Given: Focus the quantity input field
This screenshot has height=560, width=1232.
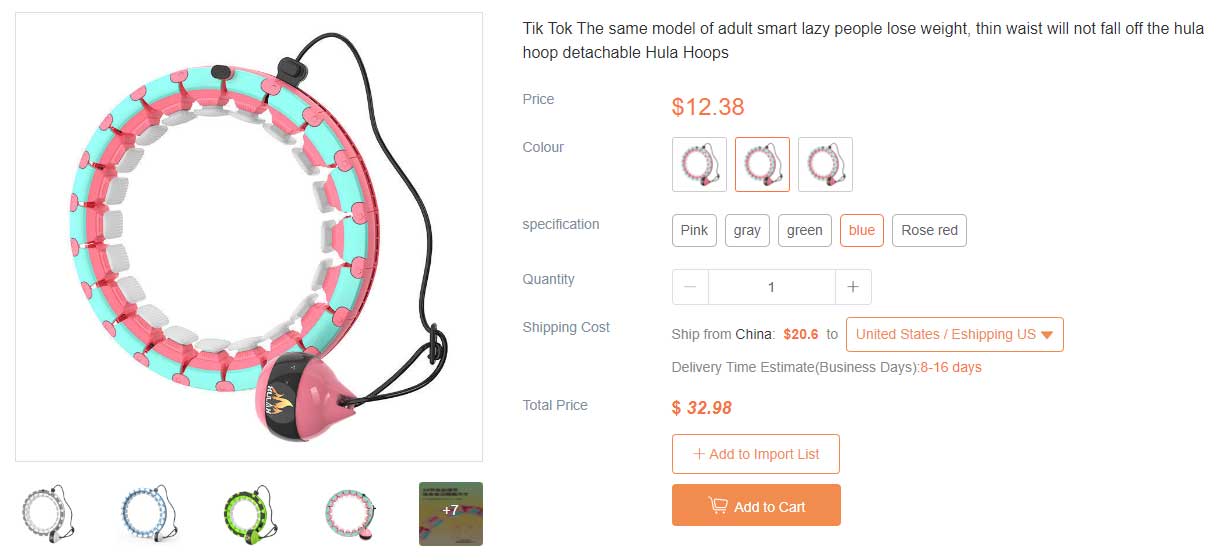Looking at the screenshot, I should (x=771, y=287).
